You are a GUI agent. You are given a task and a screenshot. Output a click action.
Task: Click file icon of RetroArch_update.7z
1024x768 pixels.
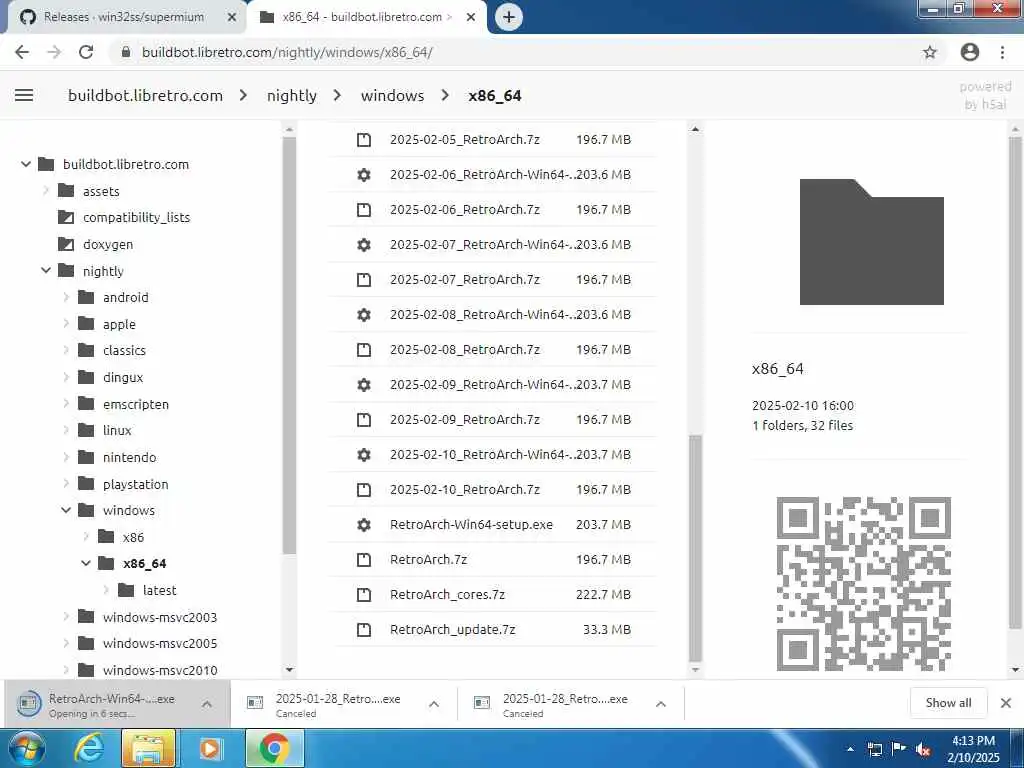(x=364, y=630)
